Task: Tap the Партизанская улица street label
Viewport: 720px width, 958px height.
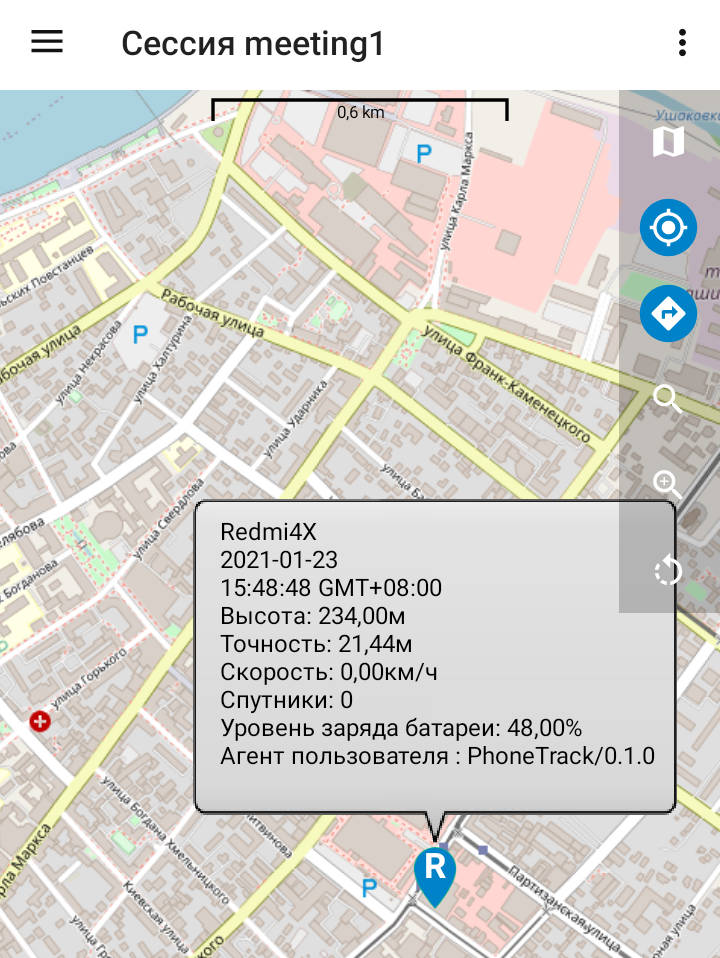Action: point(564,910)
